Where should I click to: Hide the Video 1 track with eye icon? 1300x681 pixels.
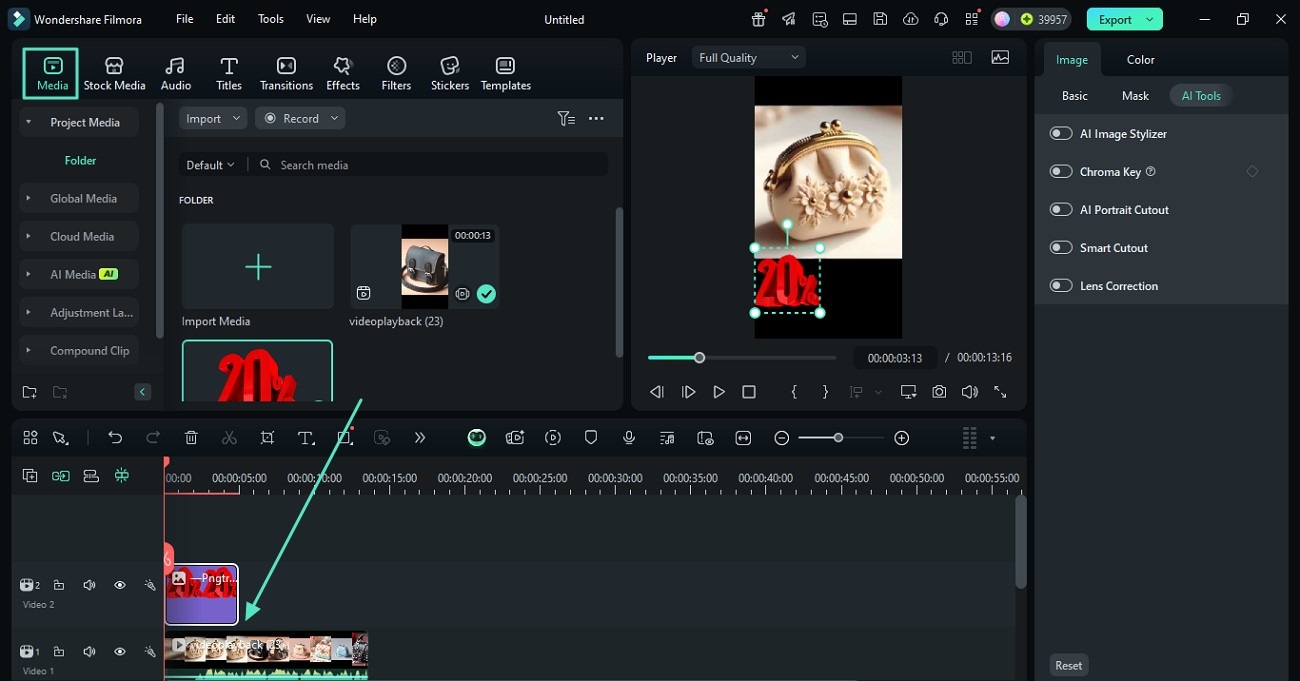119,651
